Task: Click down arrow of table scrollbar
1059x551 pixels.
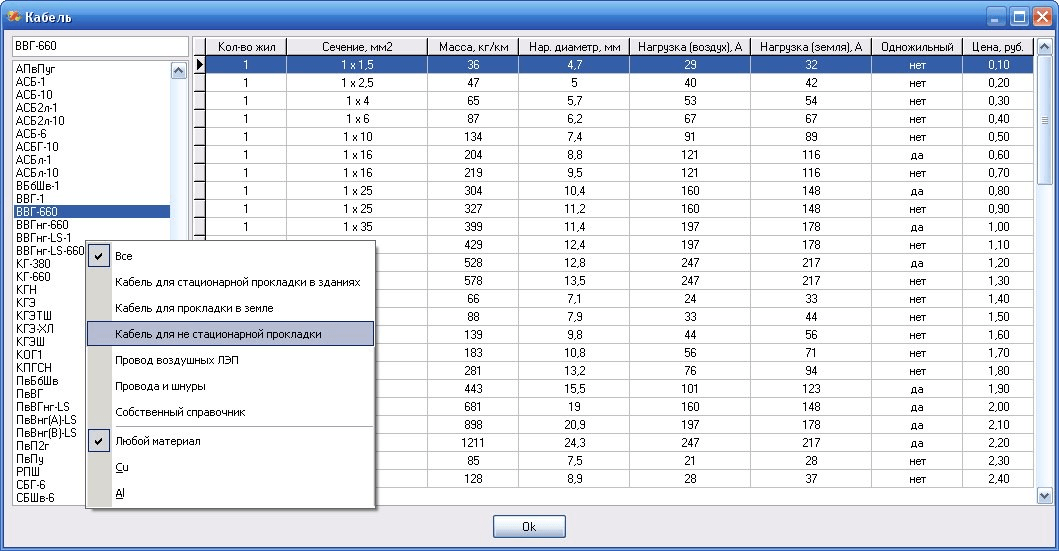Action: click(1044, 496)
